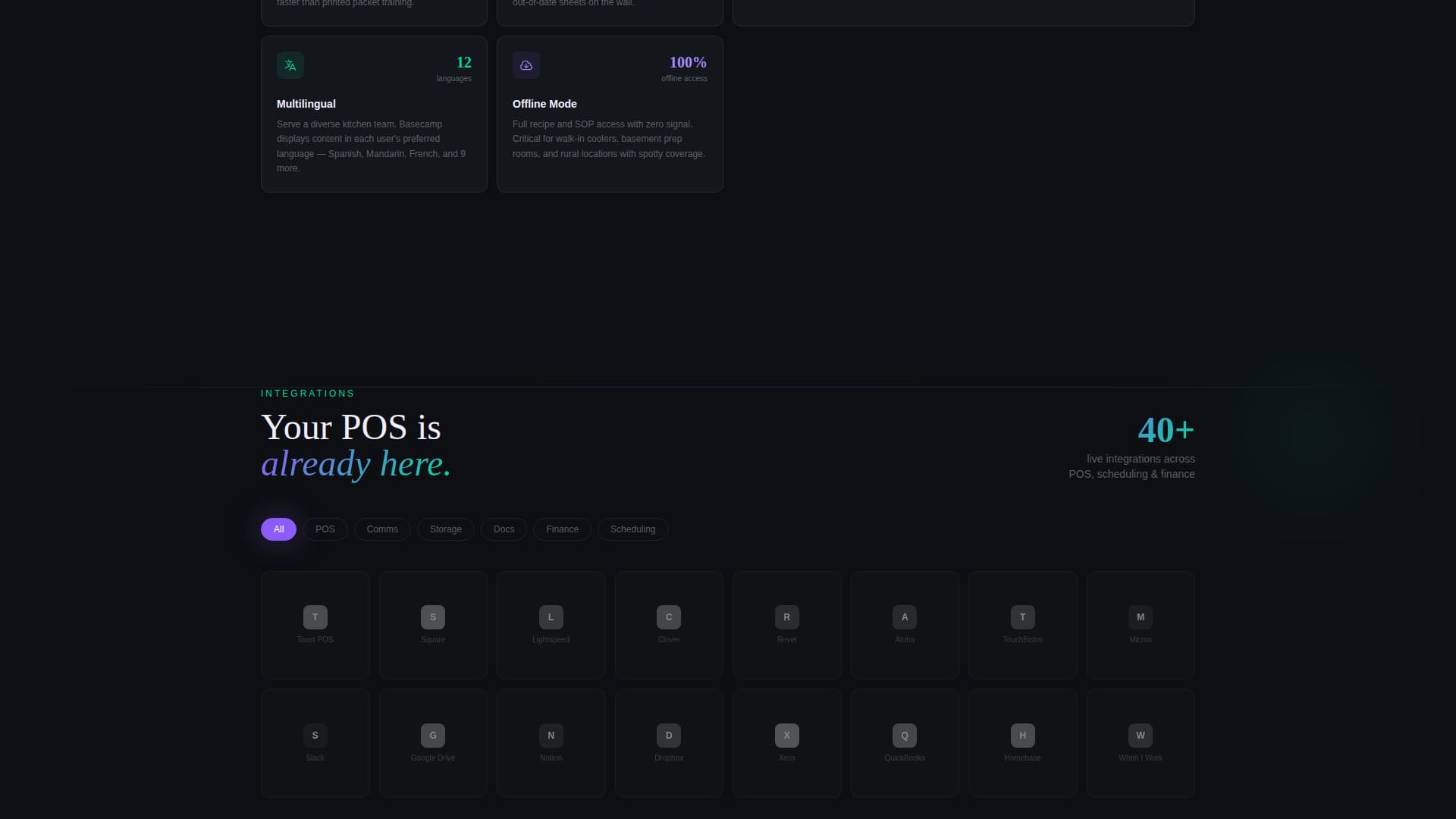Open the When I Work tile
Screen dimensions: 1456x819
pyautogui.click(x=1141, y=743)
